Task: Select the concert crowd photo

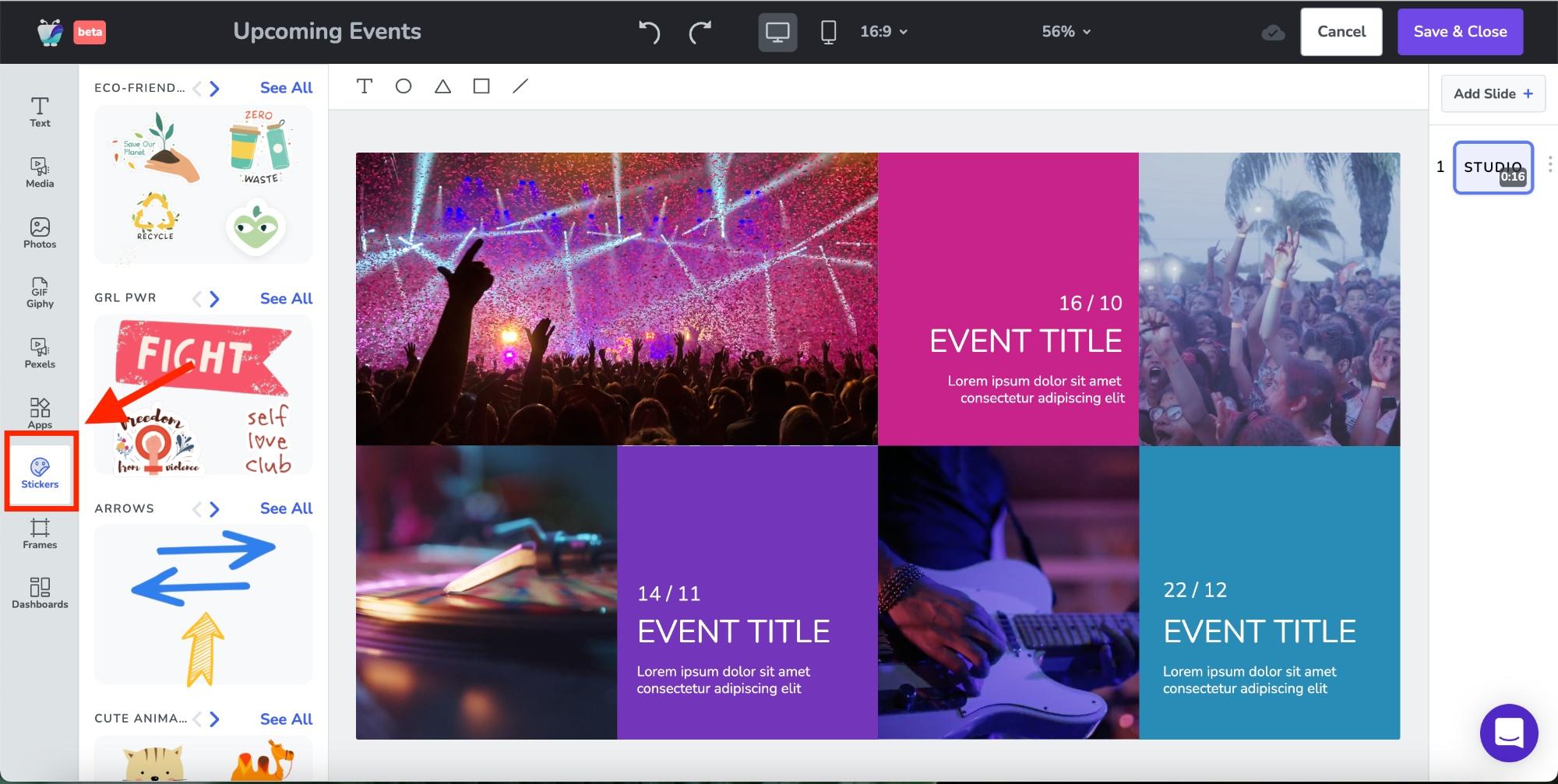Action: coord(616,299)
